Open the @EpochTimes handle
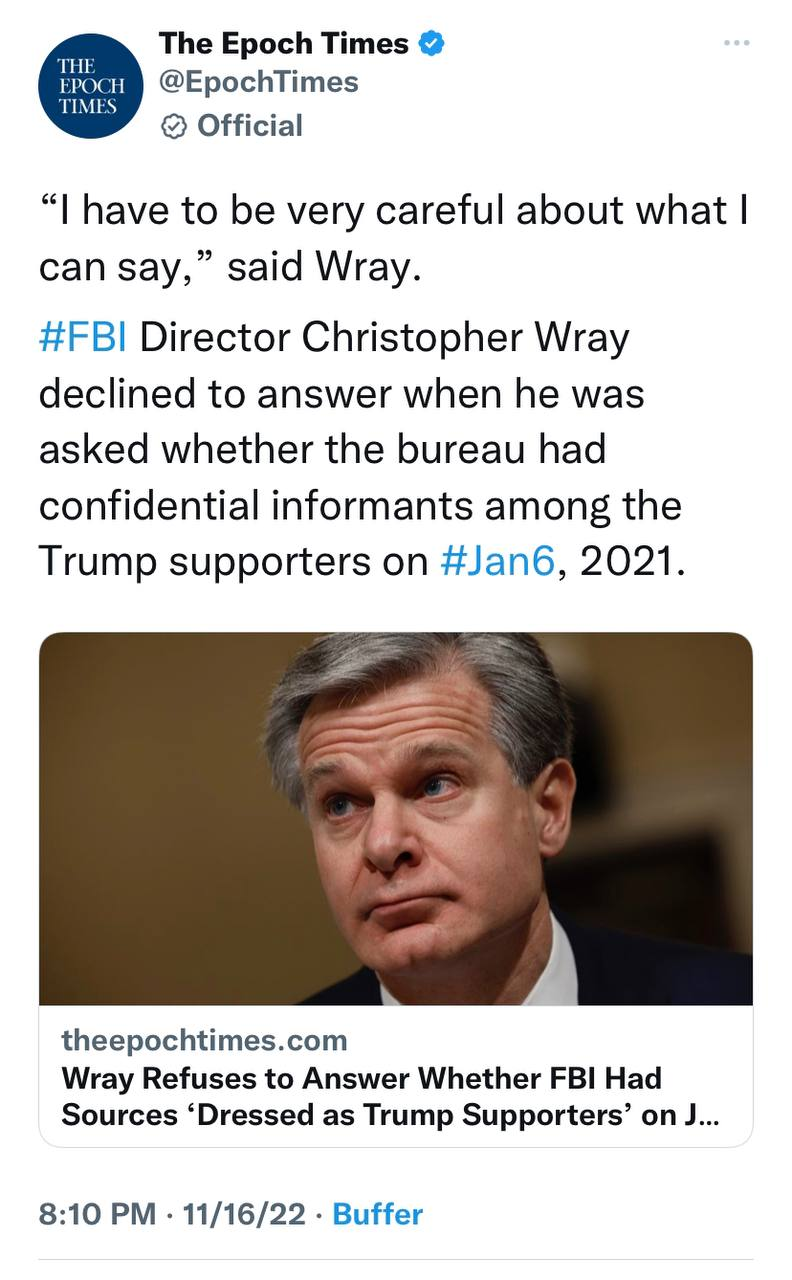This screenshot has width=792, height=1280. pyautogui.click(x=258, y=82)
